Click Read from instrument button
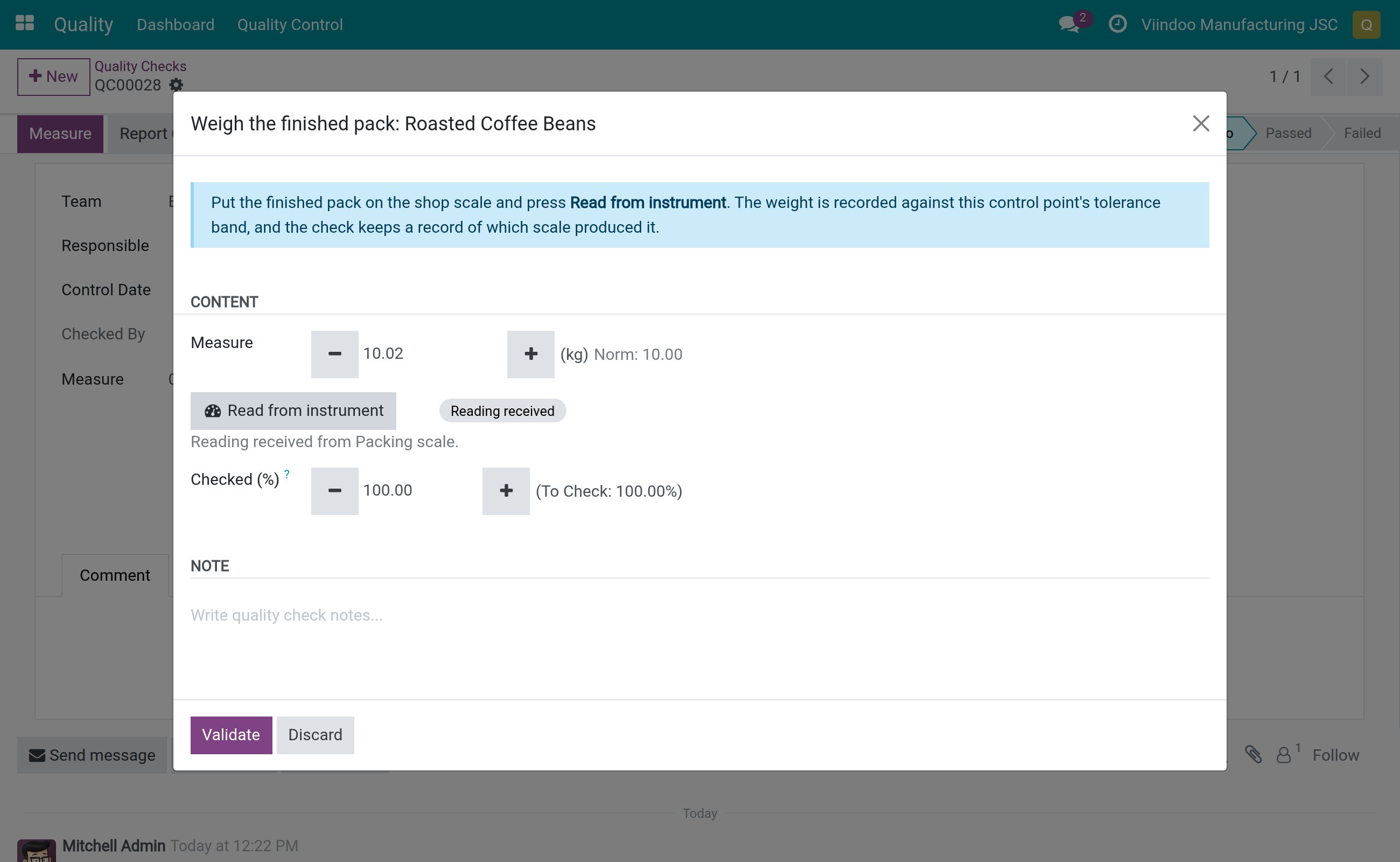The height and width of the screenshot is (862, 1400). pyautogui.click(x=293, y=411)
